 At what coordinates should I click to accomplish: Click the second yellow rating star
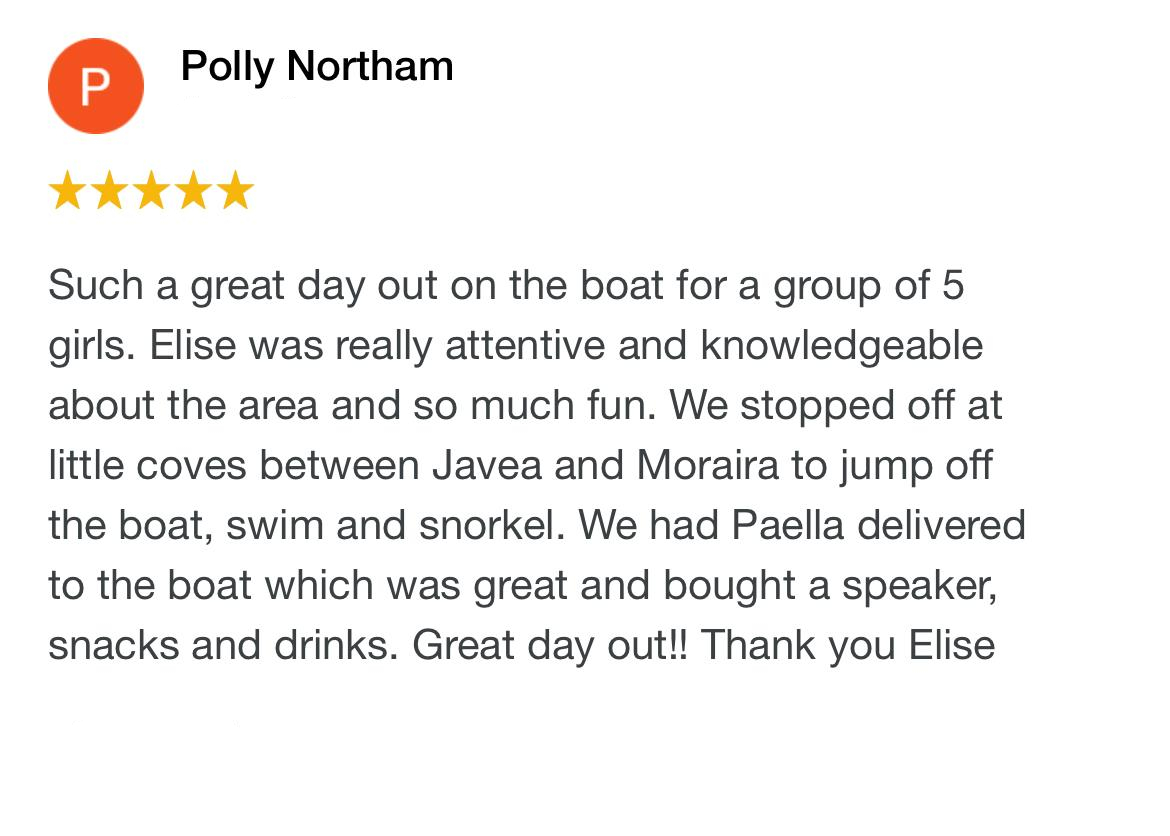coord(110,190)
